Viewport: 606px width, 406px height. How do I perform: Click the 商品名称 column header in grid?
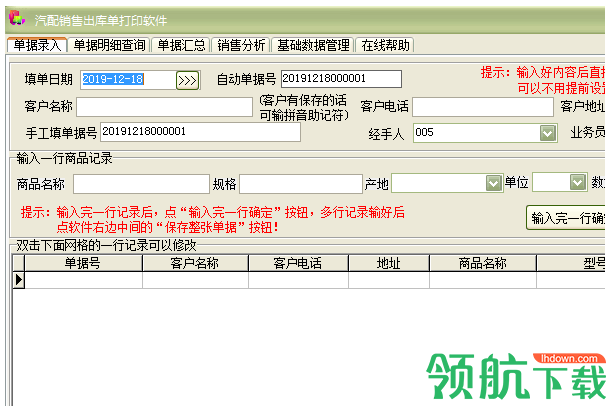pyautogui.click(x=483, y=263)
